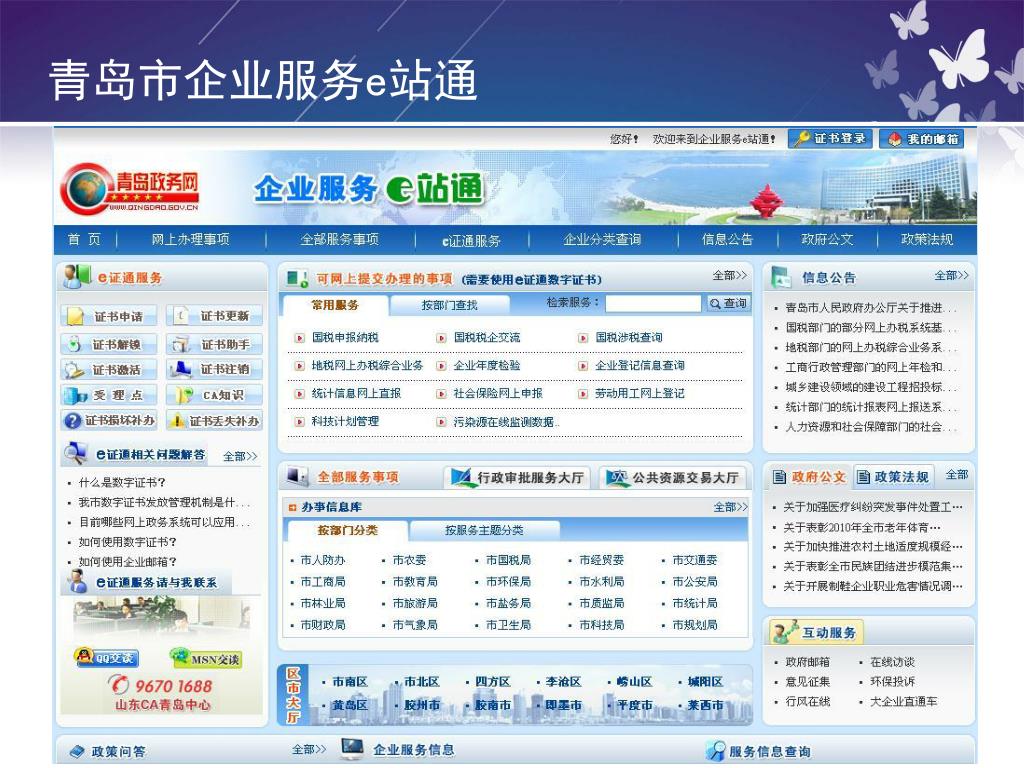Viewport: 1024px width, 768px height.
Task: Click the e证通服务 panel header icon
Action: coord(77,276)
